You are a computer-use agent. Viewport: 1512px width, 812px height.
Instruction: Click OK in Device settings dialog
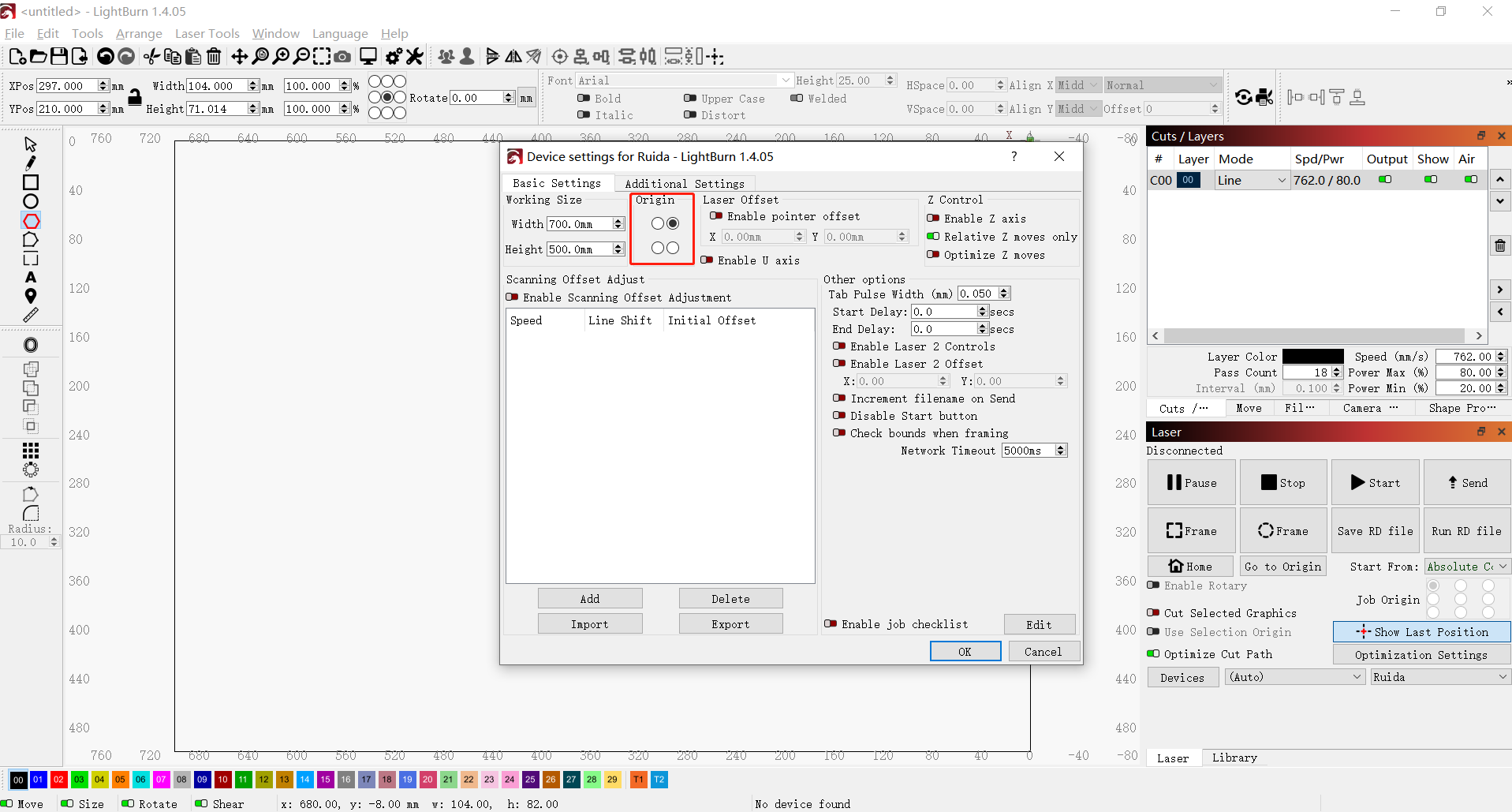point(965,652)
